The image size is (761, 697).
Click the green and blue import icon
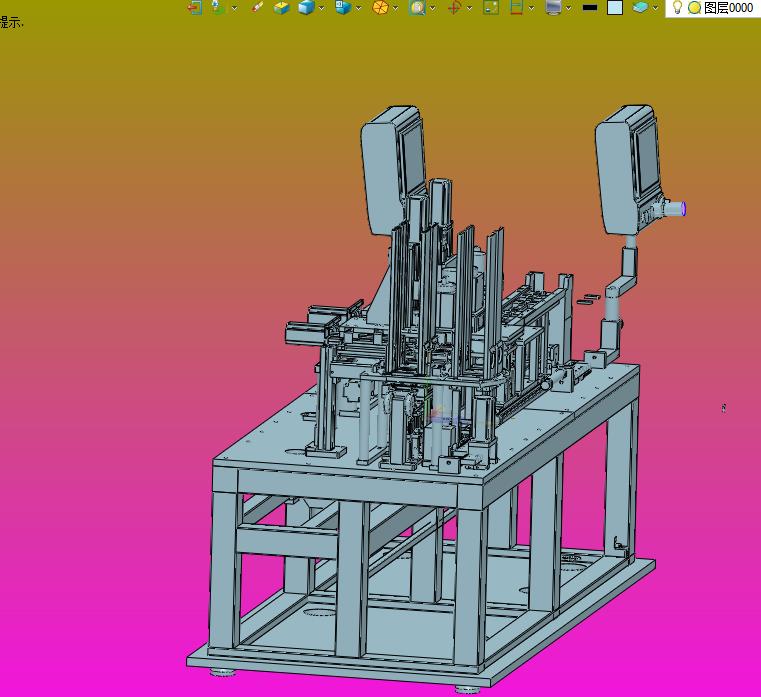218,7
